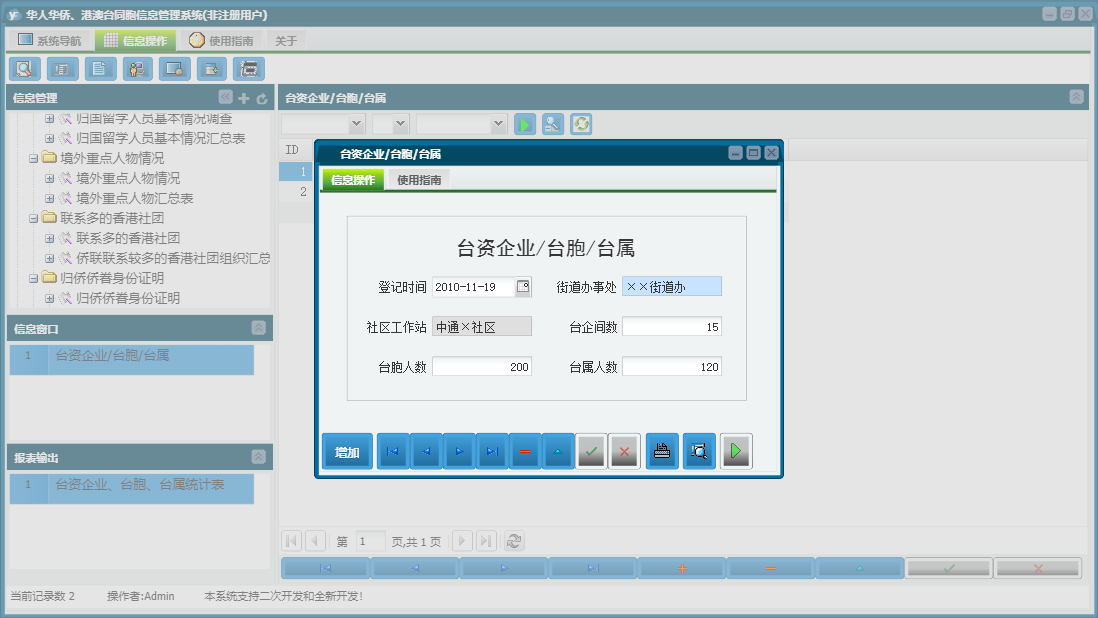Click the monitor with globe toolbar icon
Image resolution: width=1098 pixels, height=618 pixels.
pos(174,69)
